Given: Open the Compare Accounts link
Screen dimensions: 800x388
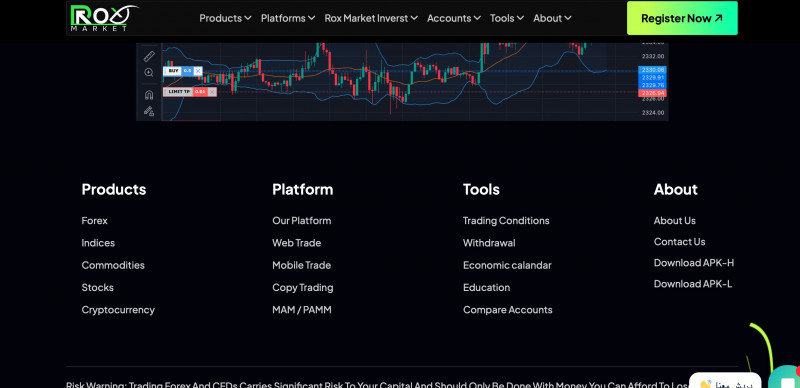Looking at the screenshot, I should (x=507, y=310).
